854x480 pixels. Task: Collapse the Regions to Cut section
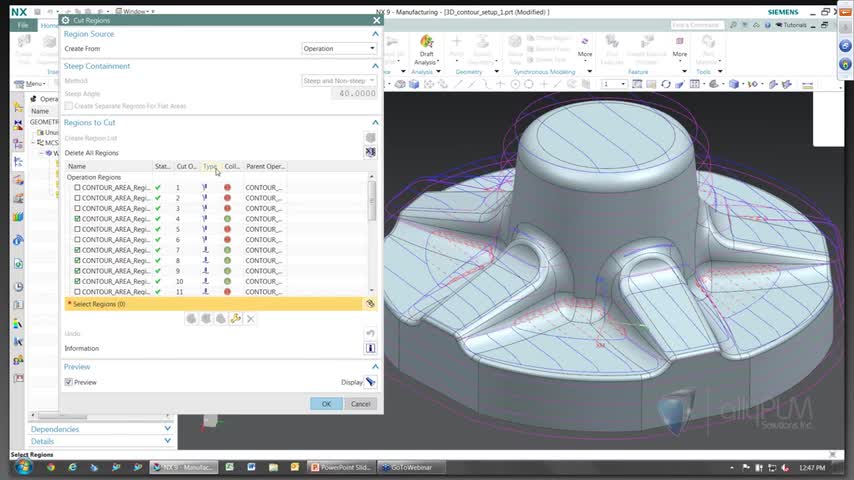pos(375,122)
